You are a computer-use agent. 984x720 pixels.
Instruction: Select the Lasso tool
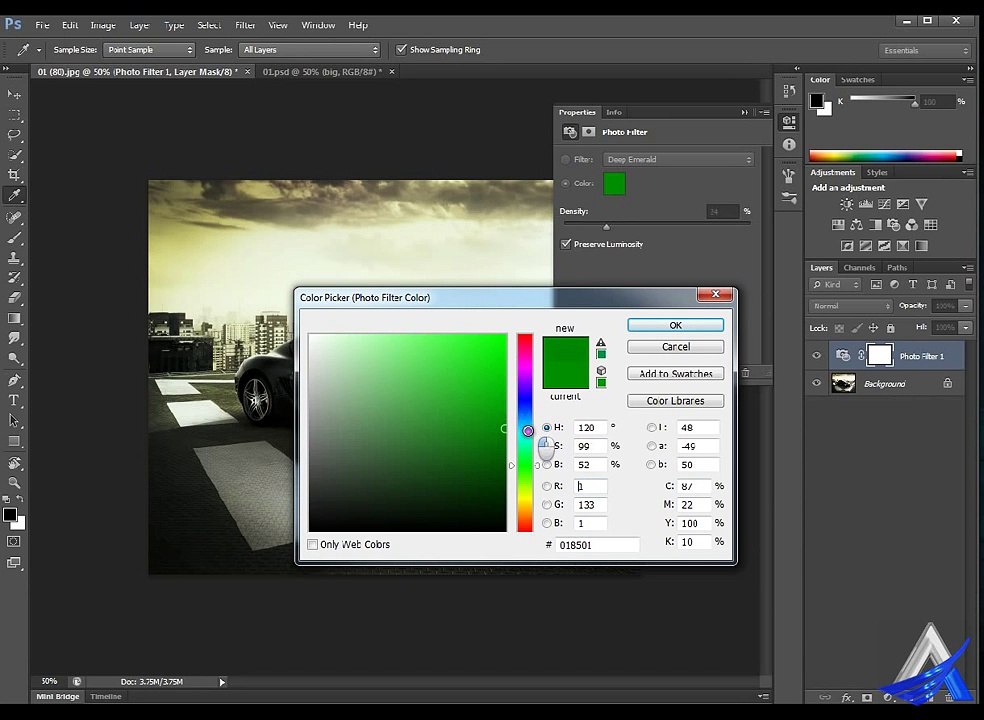click(x=14, y=135)
